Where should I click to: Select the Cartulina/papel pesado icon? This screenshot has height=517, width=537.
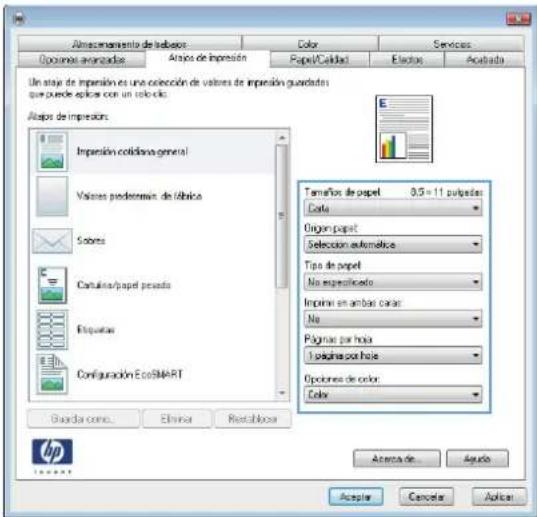52,285
